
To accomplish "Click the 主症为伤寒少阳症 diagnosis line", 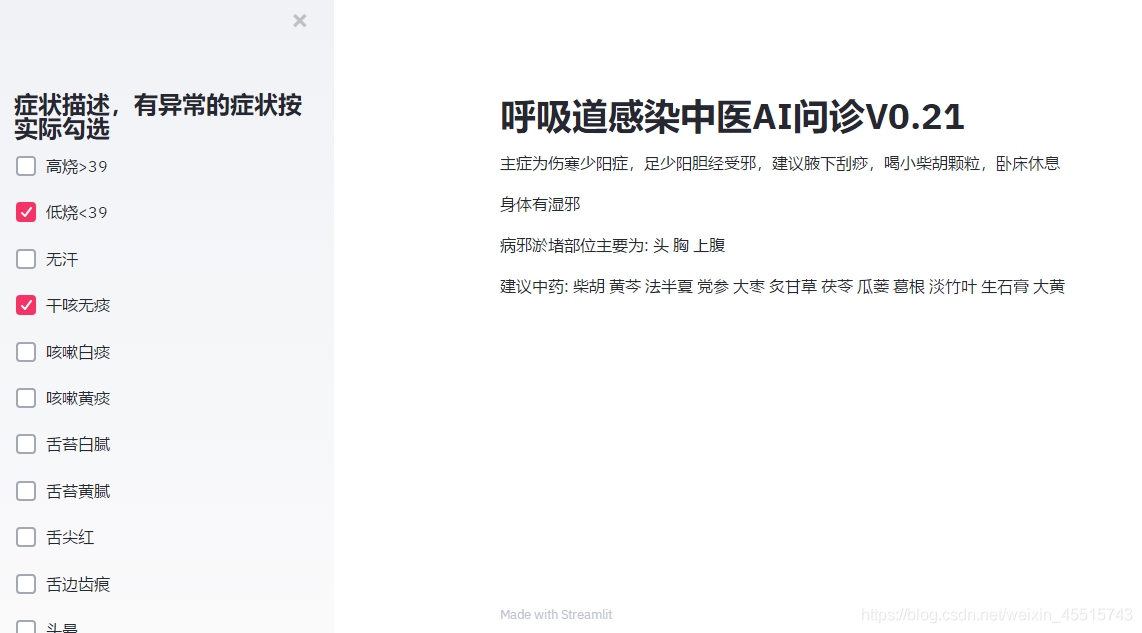I will click(779, 164).
